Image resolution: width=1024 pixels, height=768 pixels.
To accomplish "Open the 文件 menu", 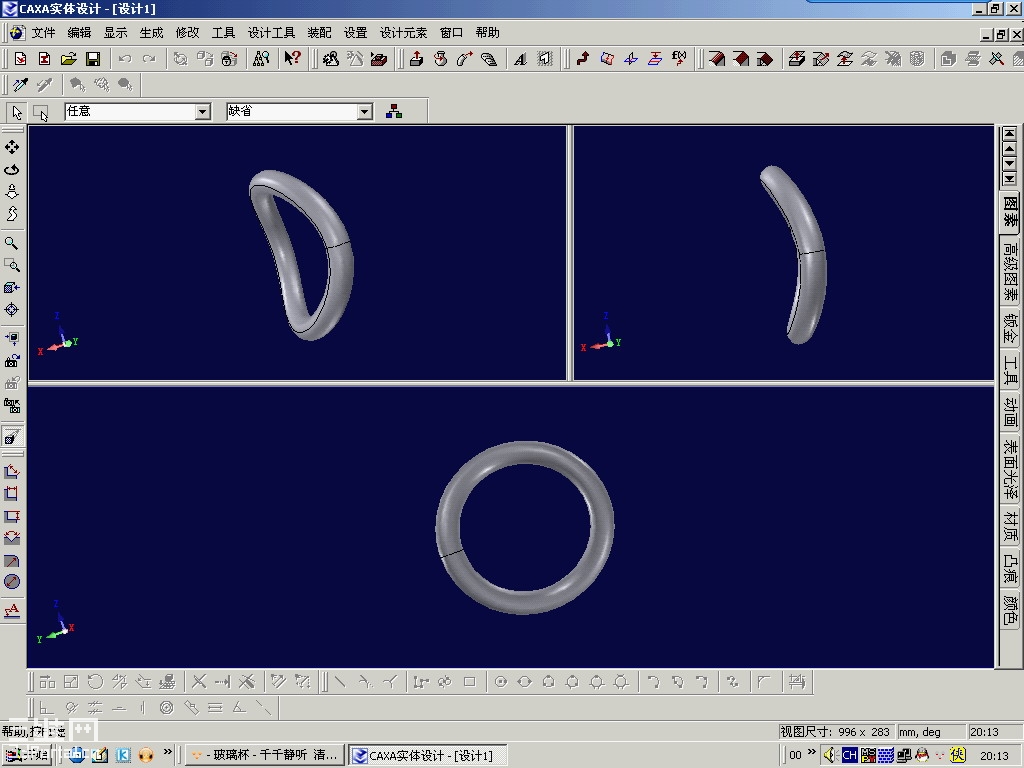I will [43, 32].
